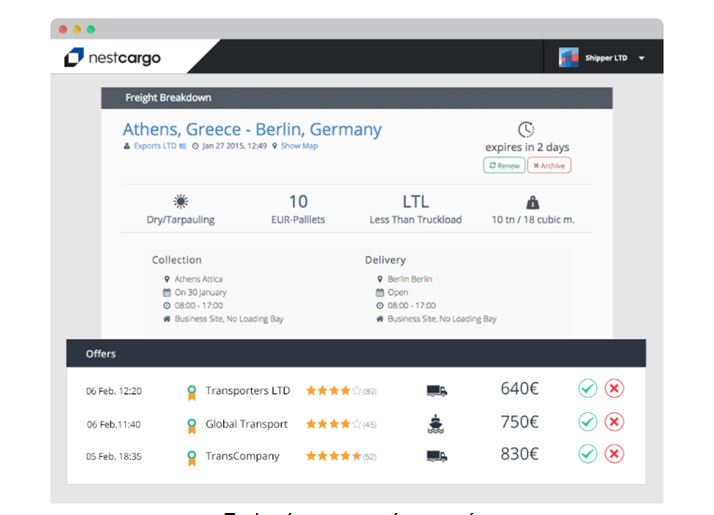The image size is (714, 515).
Task: Reject the 640€ Transporters LTD offer
Action: point(615,390)
